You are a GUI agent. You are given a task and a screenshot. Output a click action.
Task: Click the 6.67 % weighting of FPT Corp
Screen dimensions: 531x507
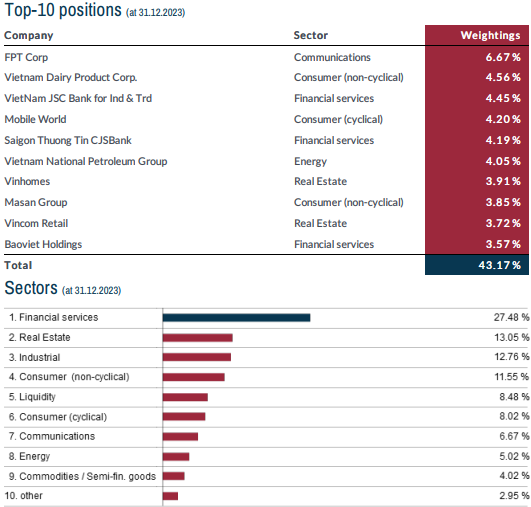pyautogui.click(x=503, y=57)
